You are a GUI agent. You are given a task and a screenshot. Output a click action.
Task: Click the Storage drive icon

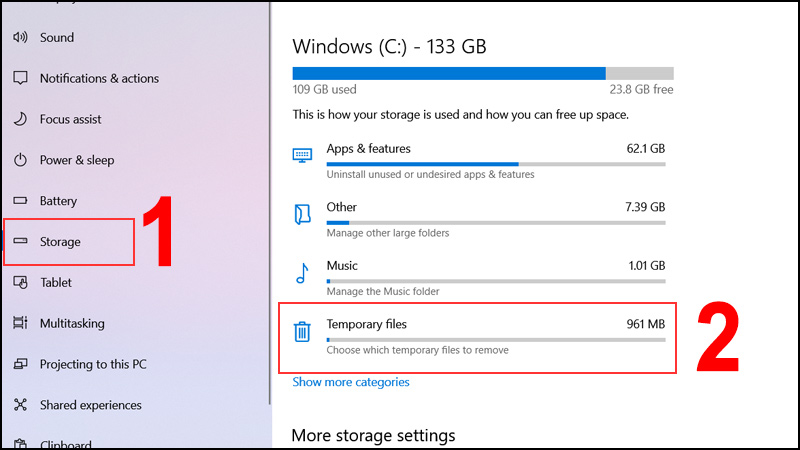(x=19, y=242)
